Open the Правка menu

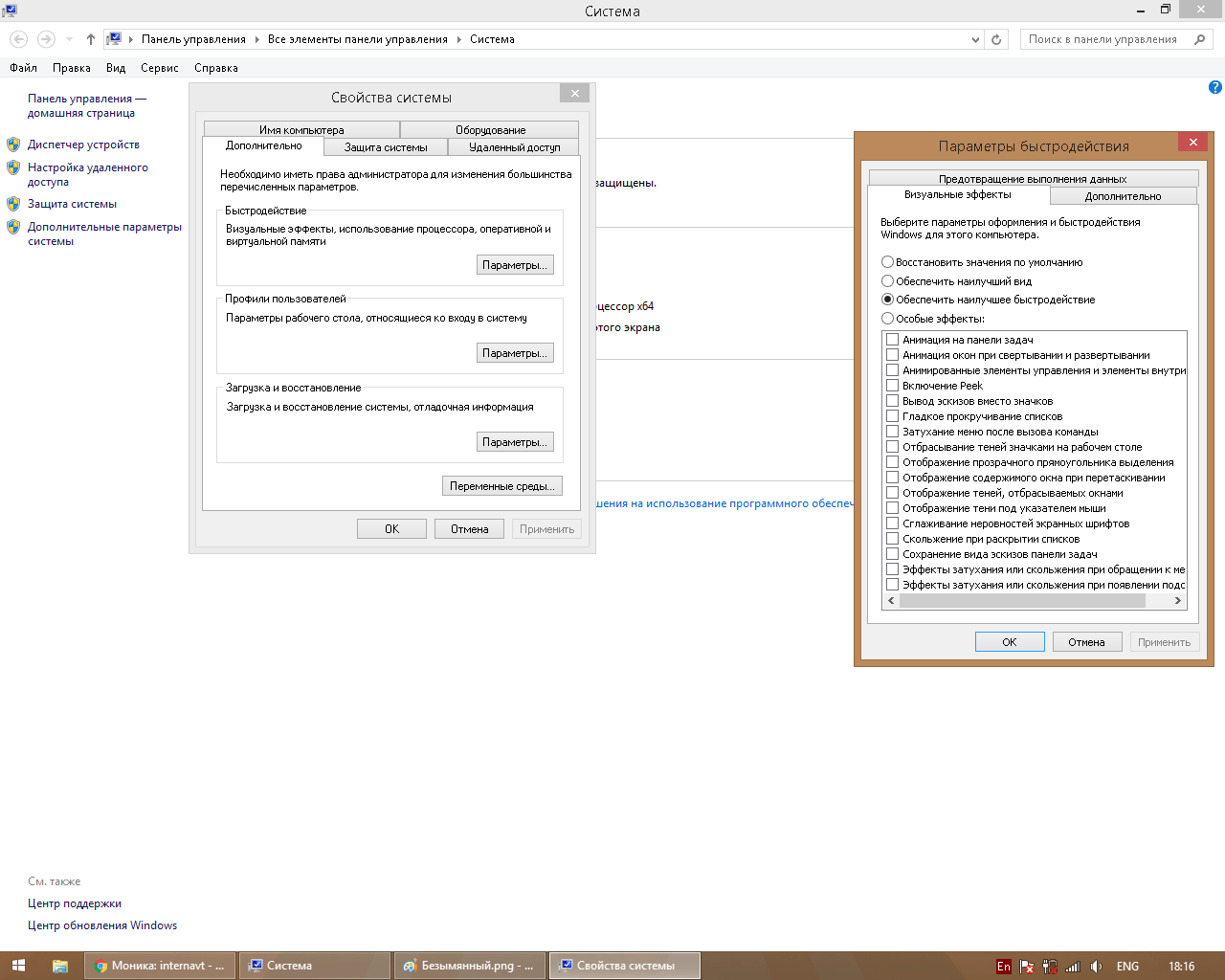[x=72, y=68]
